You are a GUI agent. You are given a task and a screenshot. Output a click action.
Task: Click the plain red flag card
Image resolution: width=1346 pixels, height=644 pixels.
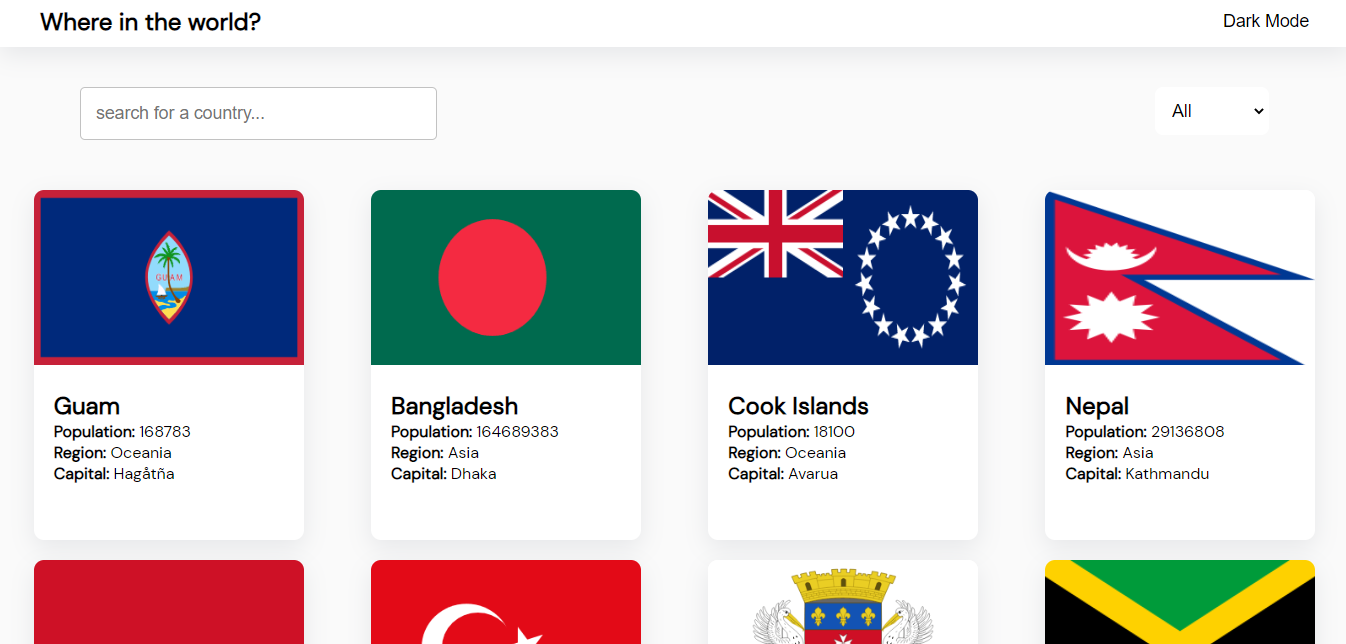click(169, 602)
